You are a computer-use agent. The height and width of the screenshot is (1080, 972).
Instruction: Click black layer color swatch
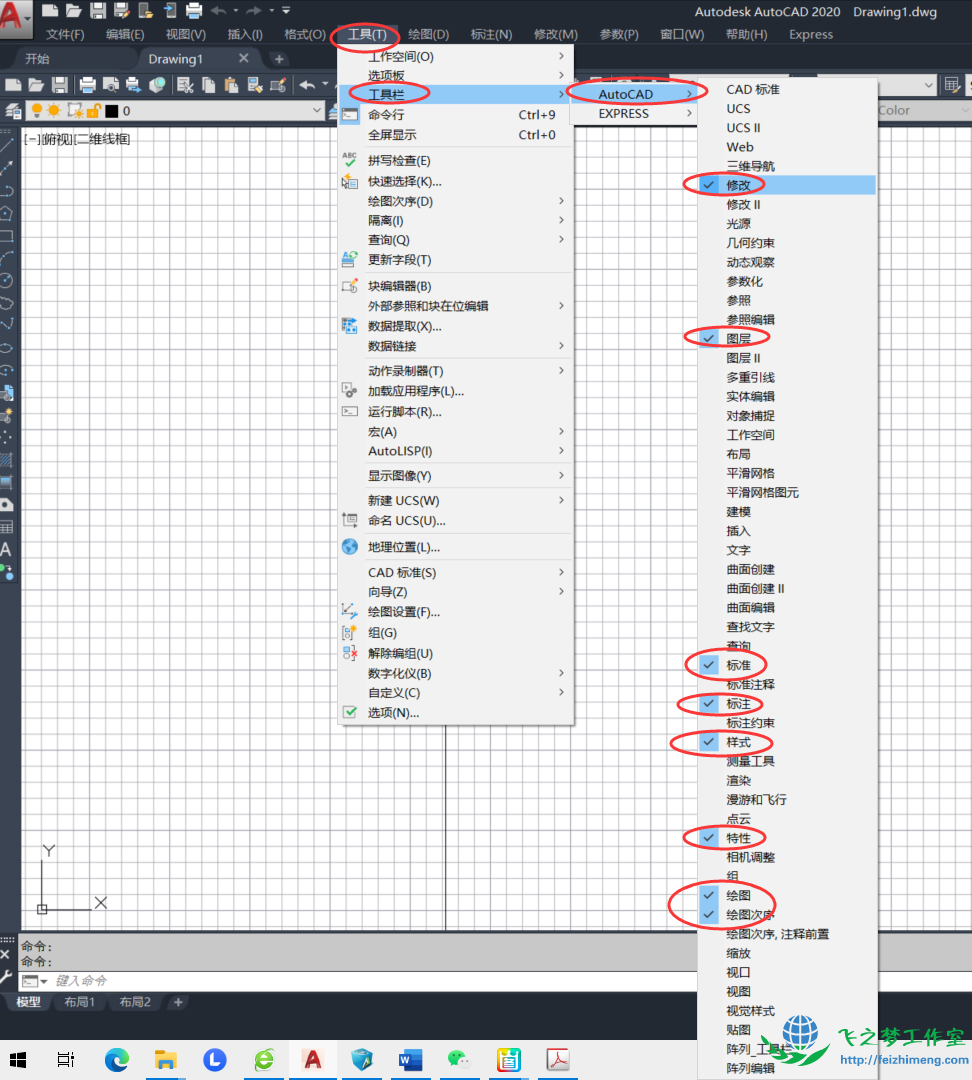[112, 111]
